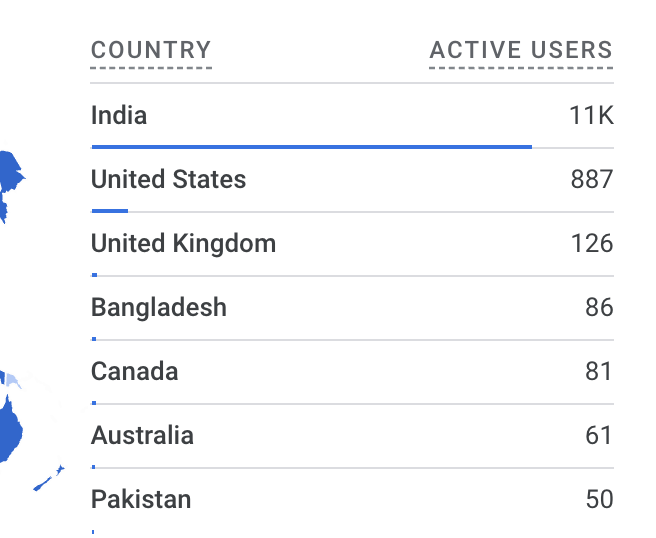Click the 11K active users value

click(591, 116)
